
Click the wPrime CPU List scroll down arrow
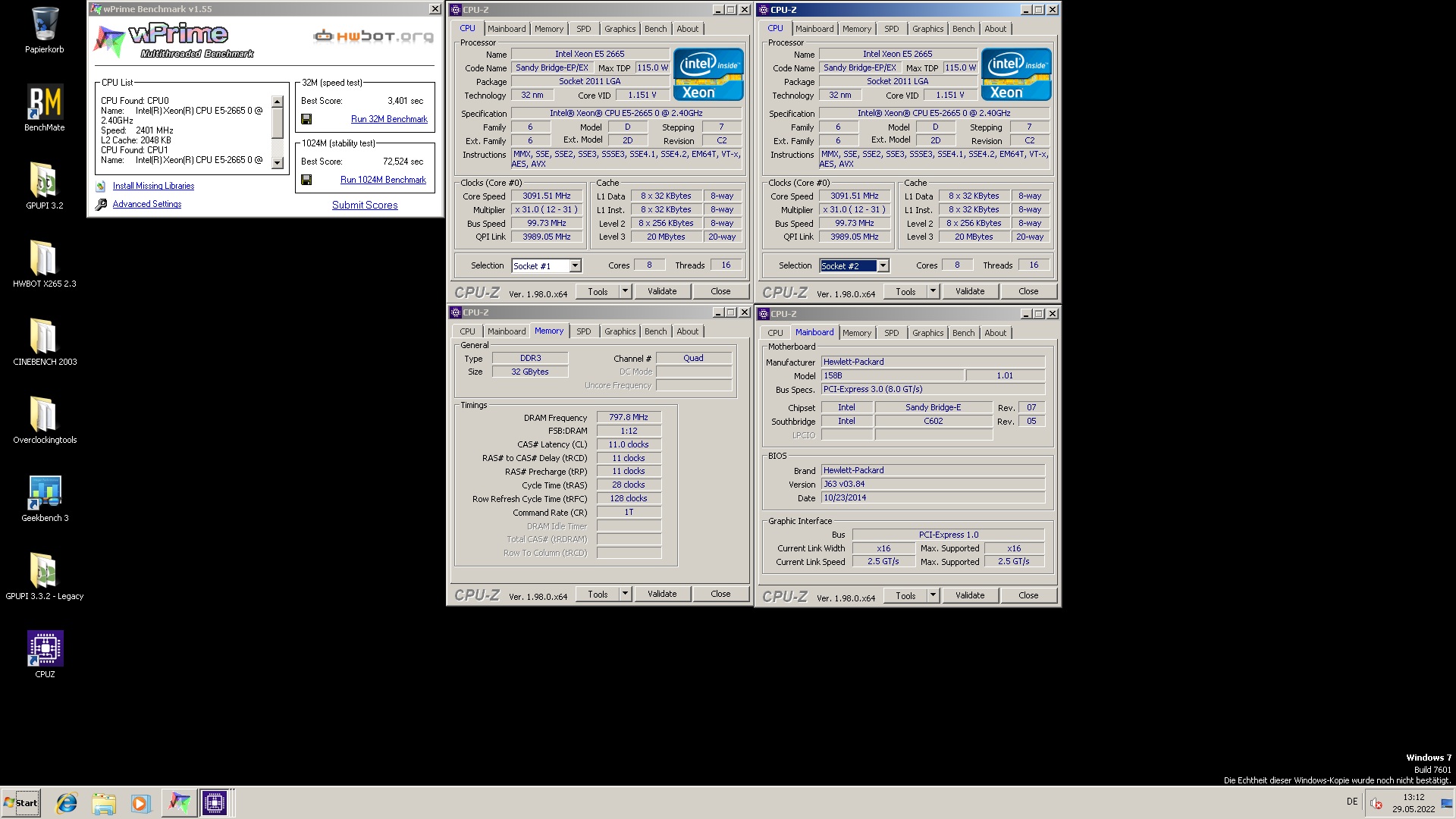[278, 162]
